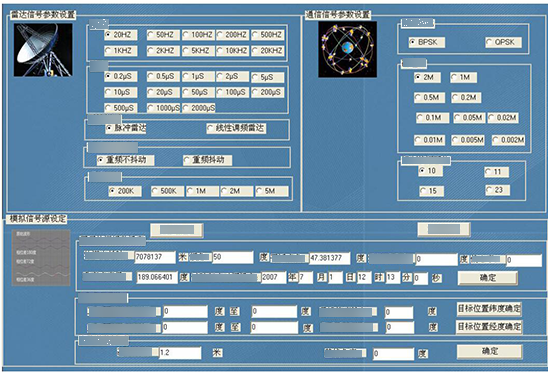Click the 目标位置纬度确定 button
Screen dimensions: 548x372
[489, 309]
